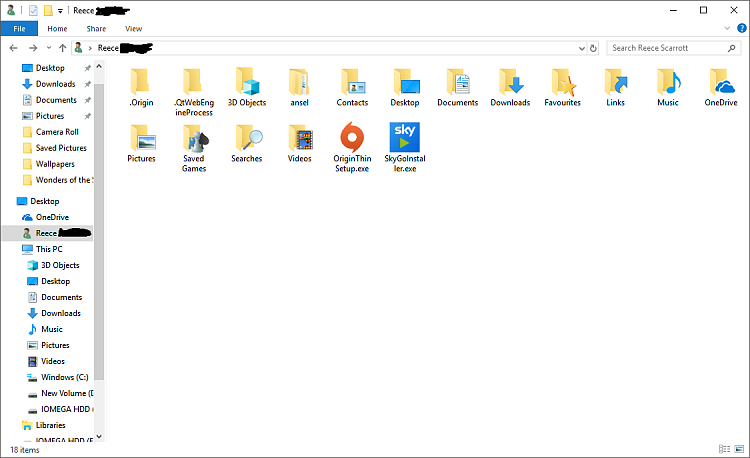Open Wallpapers in navigation pane
This screenshot has width=750, height=458.
click(x=55, y=164)
